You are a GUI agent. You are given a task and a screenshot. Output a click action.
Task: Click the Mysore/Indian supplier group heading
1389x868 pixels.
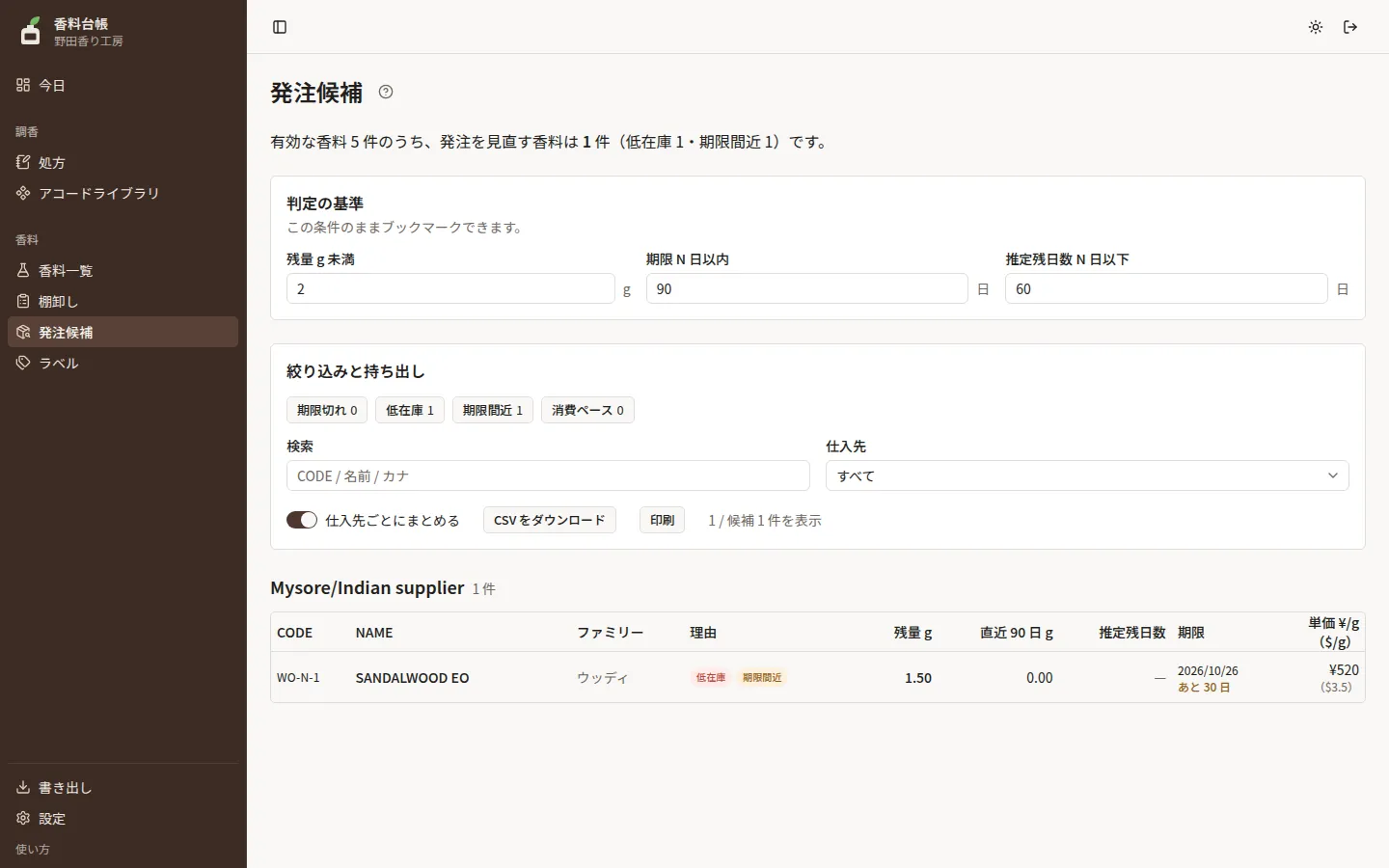point(367,587)
